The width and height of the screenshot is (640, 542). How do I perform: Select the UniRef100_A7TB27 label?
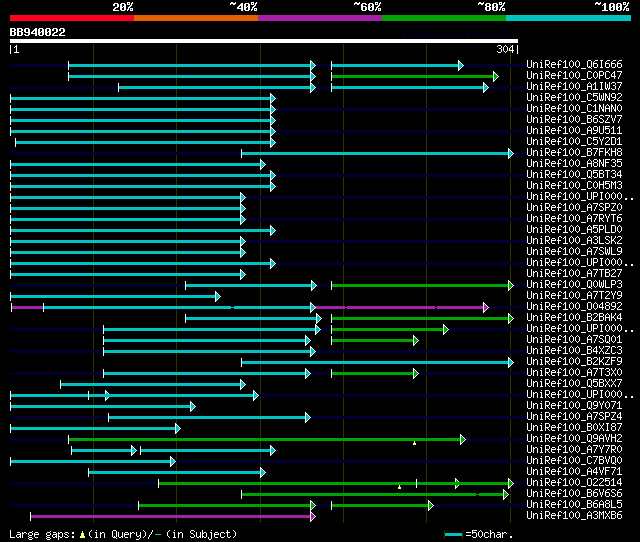pyautogui.click(x=574, y=273)
